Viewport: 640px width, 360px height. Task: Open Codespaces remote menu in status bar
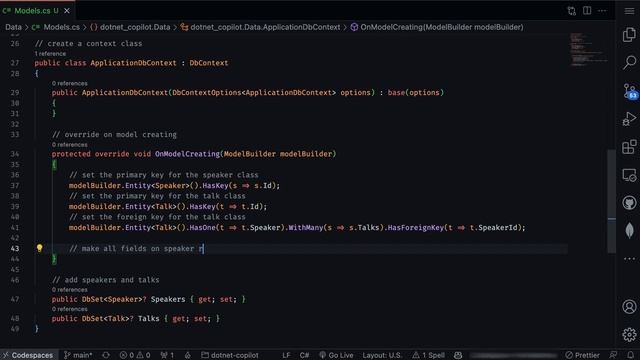coord(28,355)
